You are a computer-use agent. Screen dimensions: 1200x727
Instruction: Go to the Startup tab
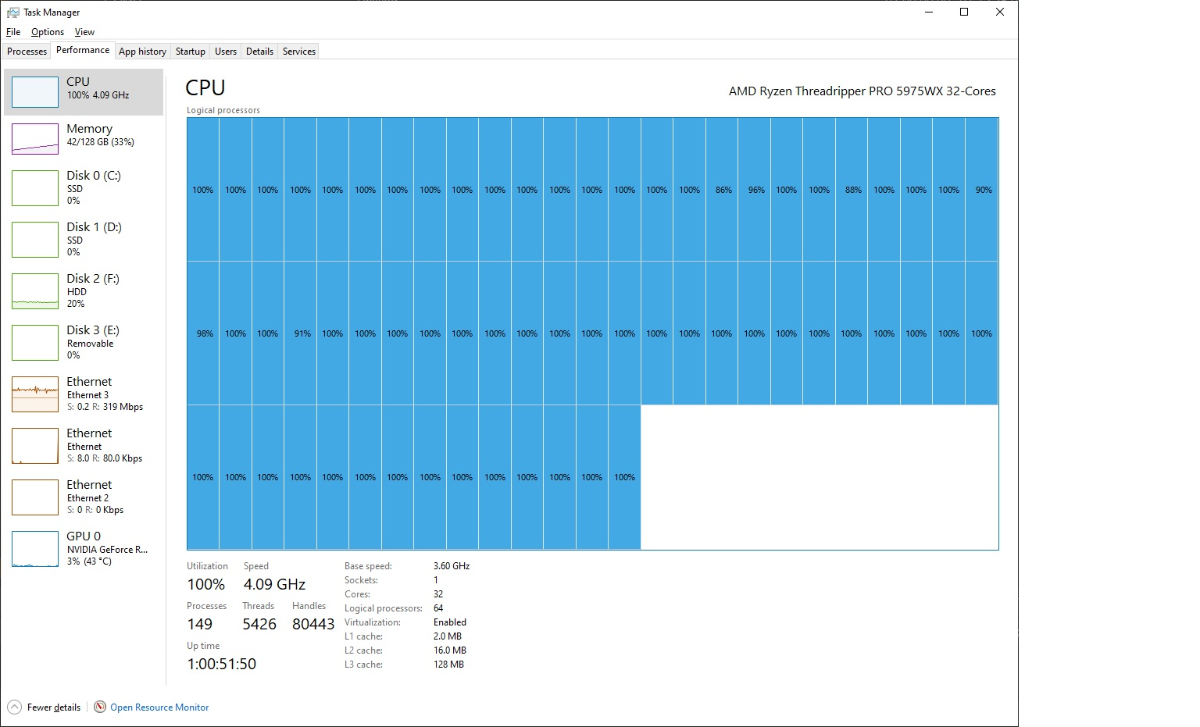[x=190, y=51]
